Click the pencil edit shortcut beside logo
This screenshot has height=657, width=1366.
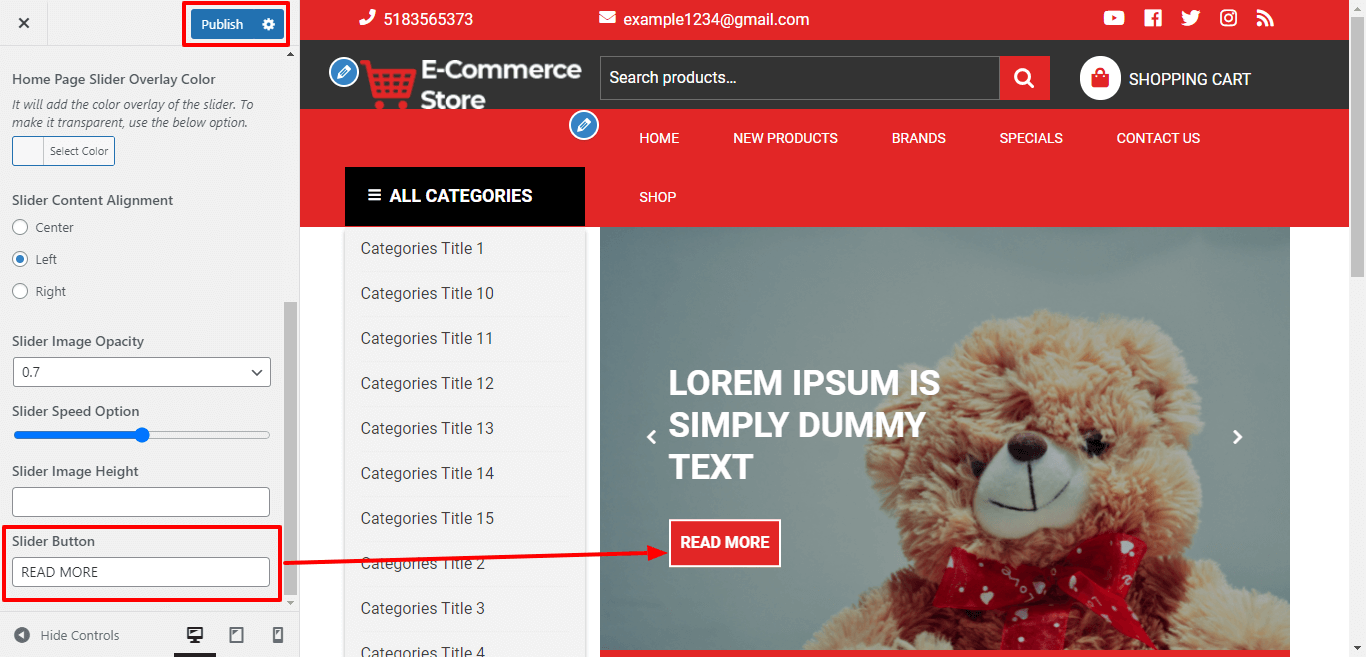pyautogui.click(x=344, y=71)
